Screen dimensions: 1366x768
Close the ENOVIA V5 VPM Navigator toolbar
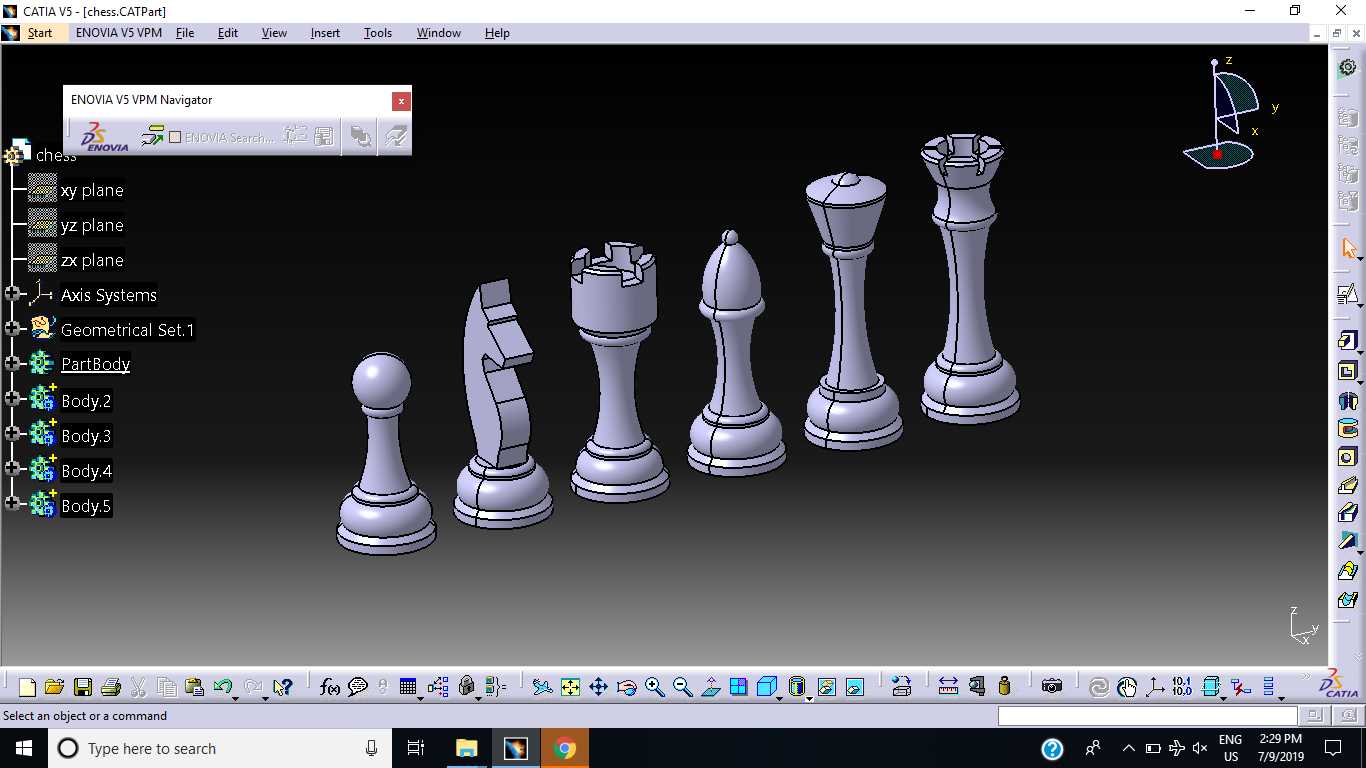pyautogui.click(x=401, y=100)
